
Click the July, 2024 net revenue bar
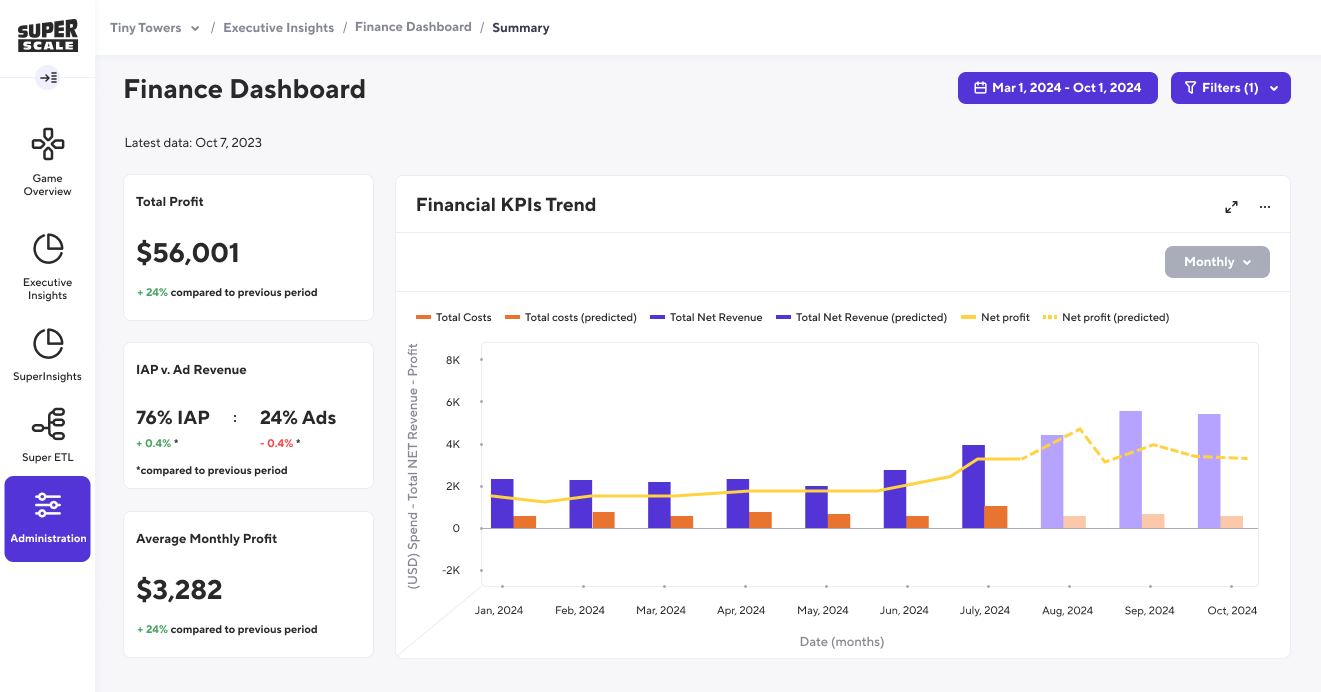click(x=973, y=486)
